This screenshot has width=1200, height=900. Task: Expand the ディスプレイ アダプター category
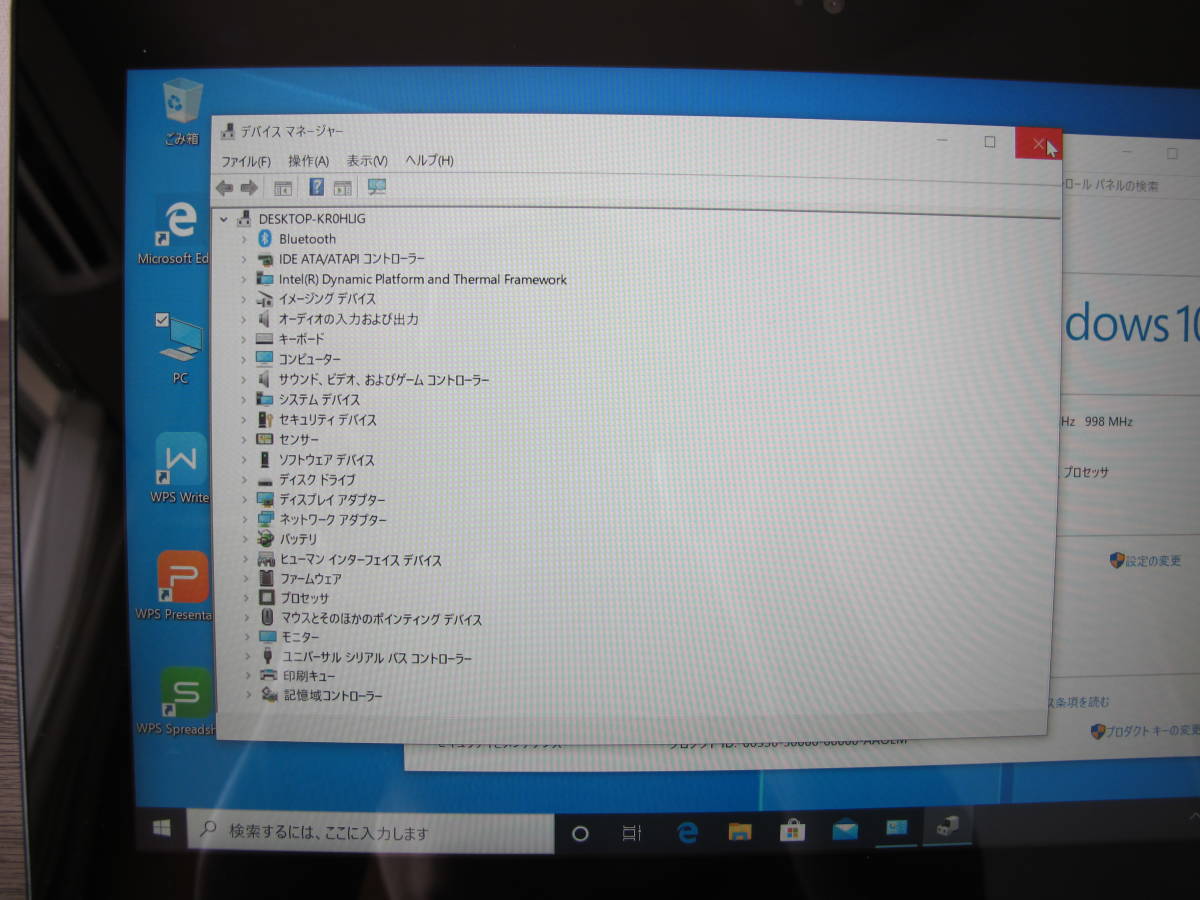click(244, 499)
